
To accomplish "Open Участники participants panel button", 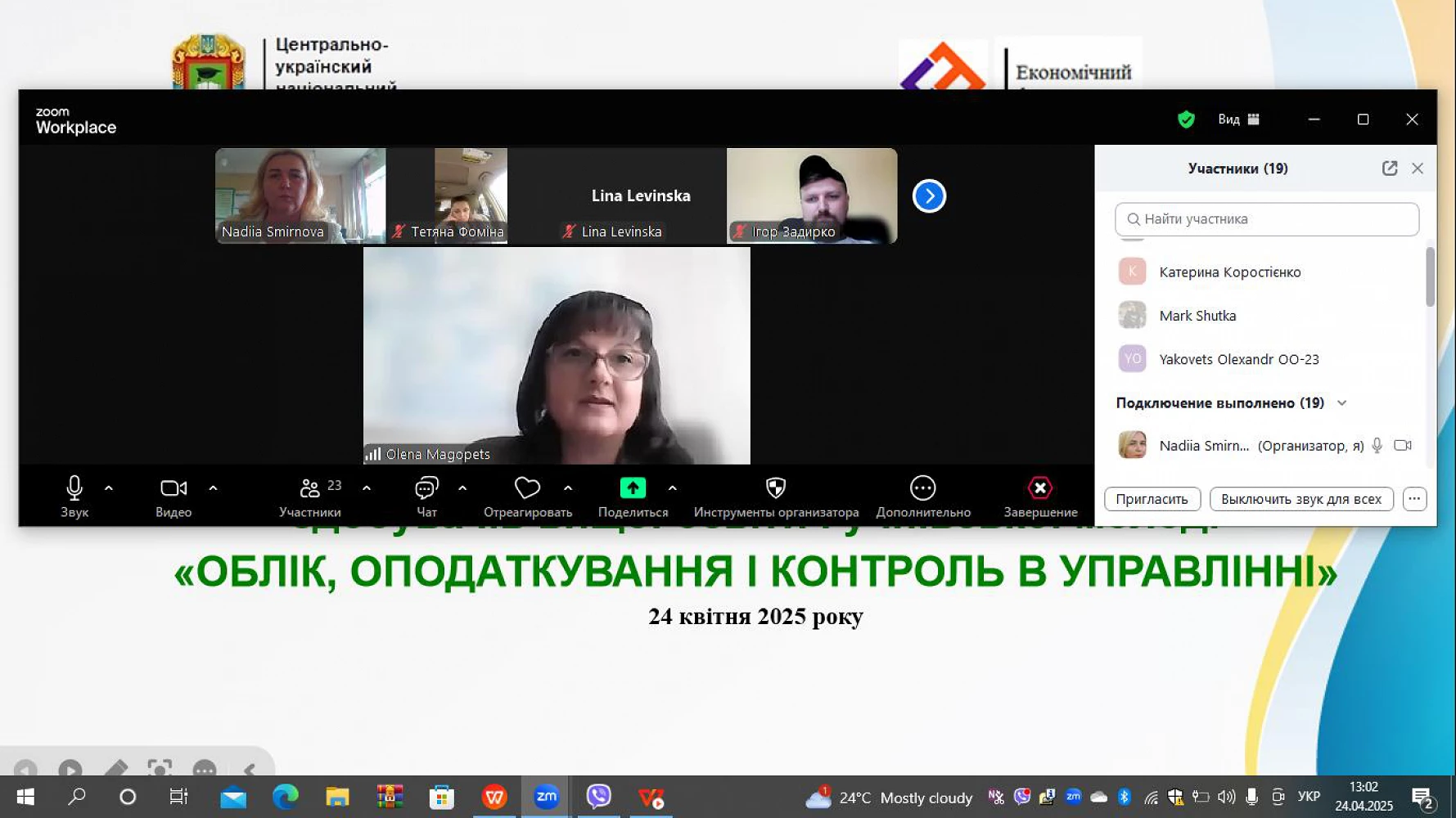I will pyautogui.click(x=310, y=496).
